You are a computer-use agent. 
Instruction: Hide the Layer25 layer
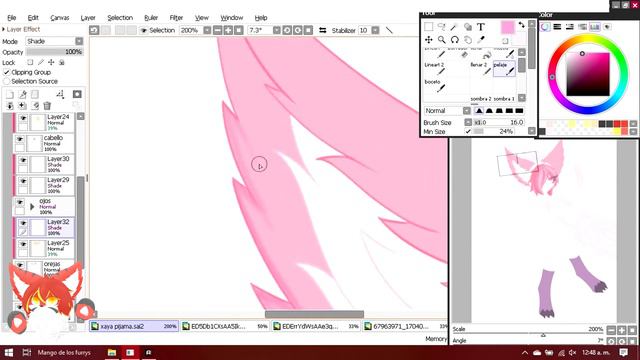click(23, 244)
